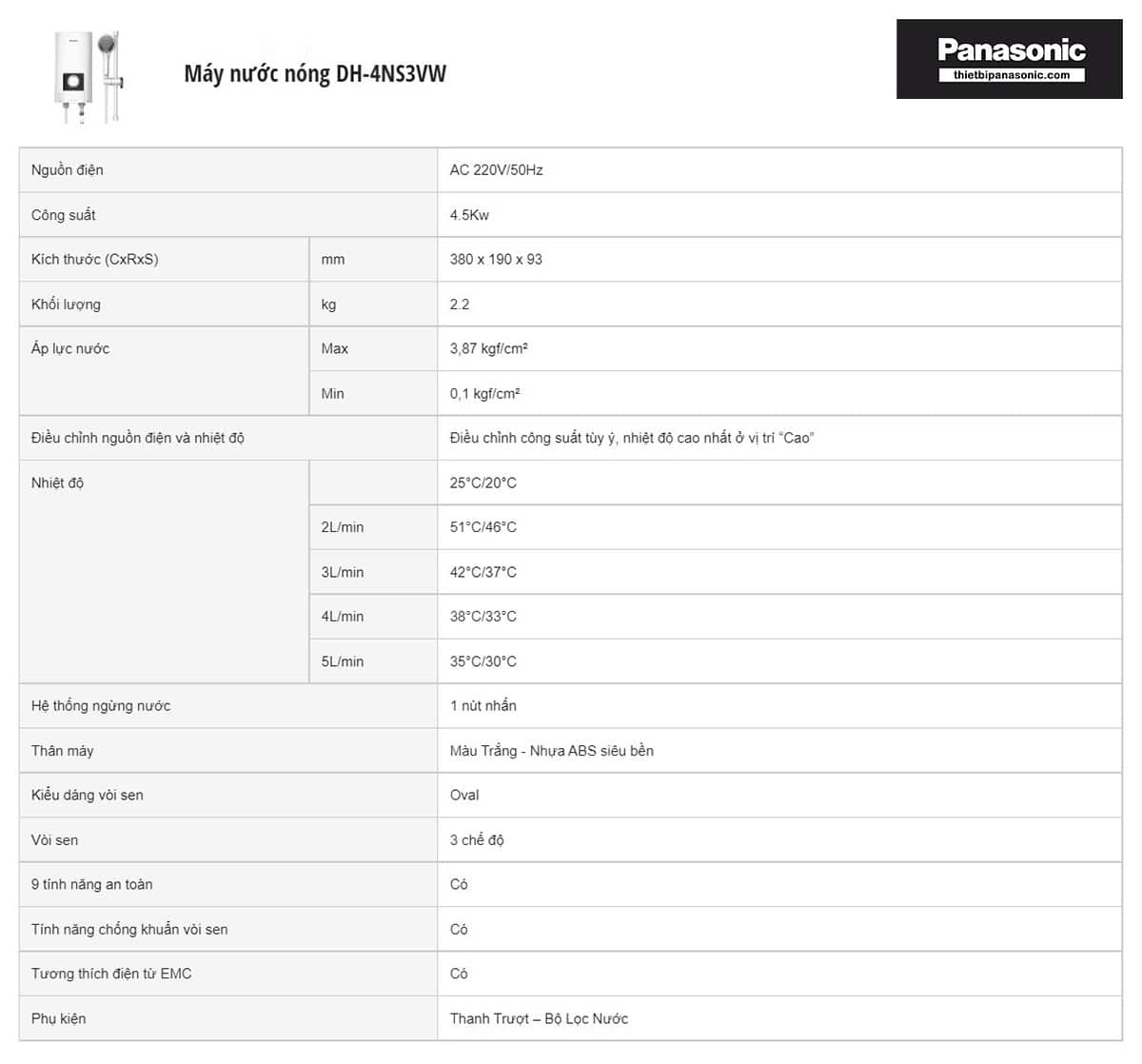Click the Min pressure 0,1 kgf/cm² value

coord(485,394)
